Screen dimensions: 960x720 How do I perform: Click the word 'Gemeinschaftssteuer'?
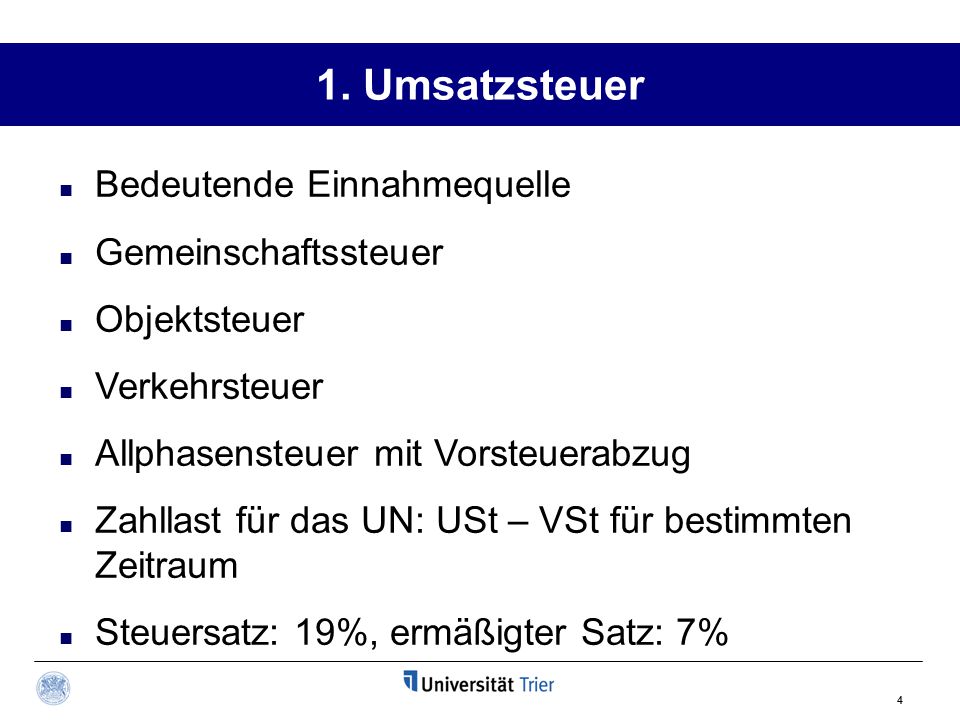pos(269,252)
